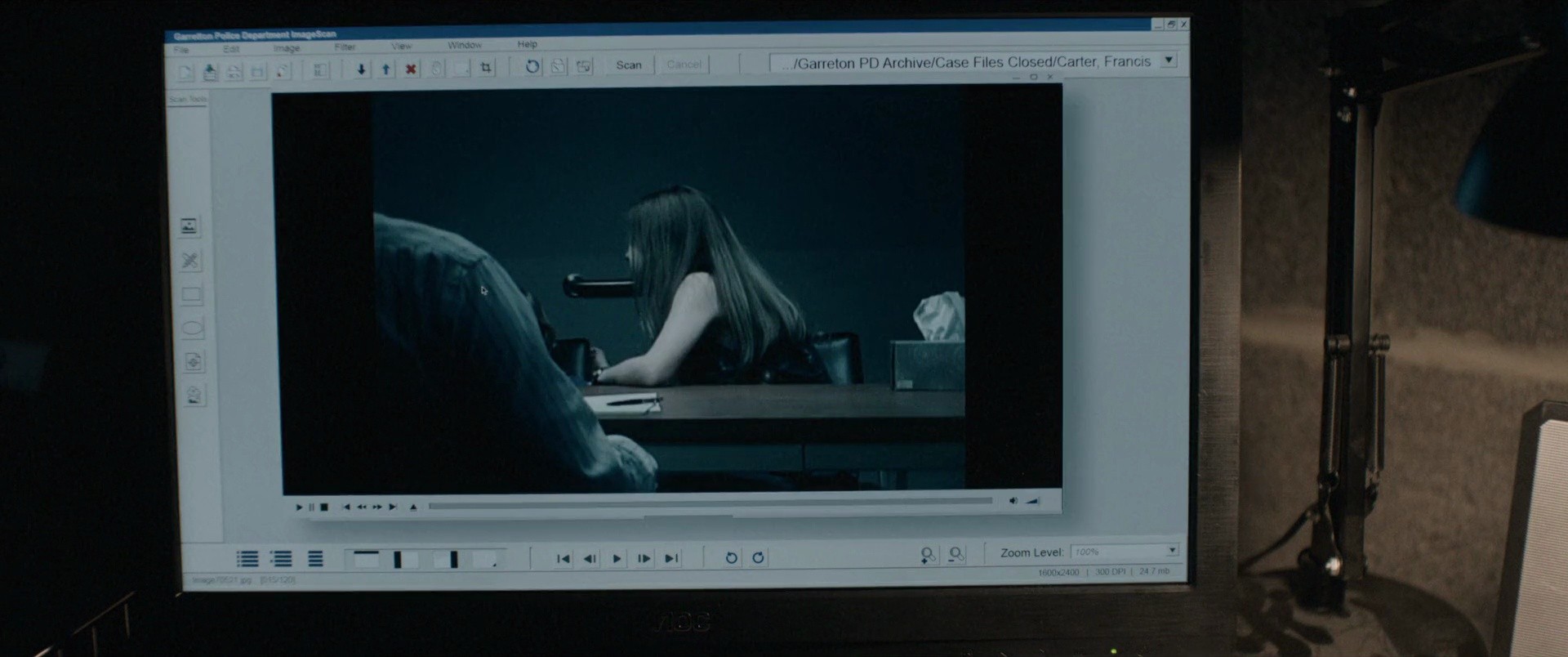Open the Help menu

tap(527, 44)
